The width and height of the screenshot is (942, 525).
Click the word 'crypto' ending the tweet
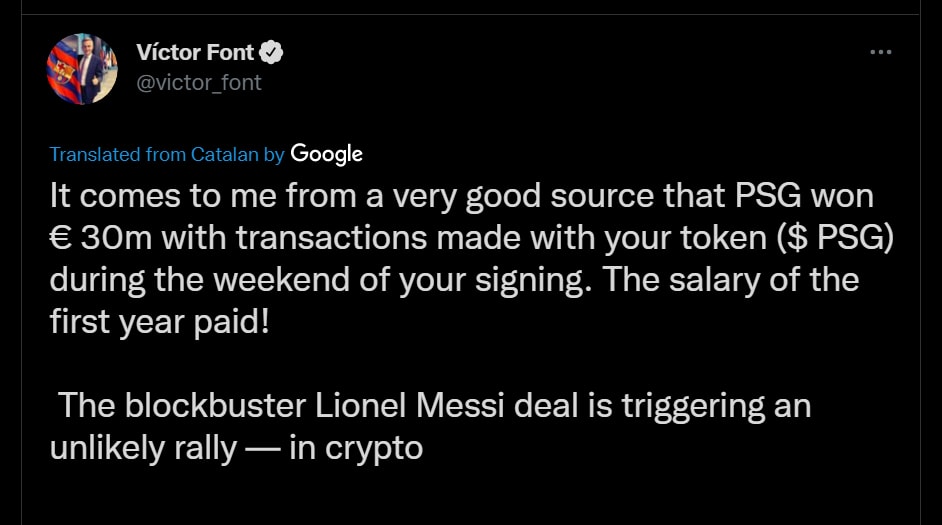pyautogui.click(x=374, y=449)
